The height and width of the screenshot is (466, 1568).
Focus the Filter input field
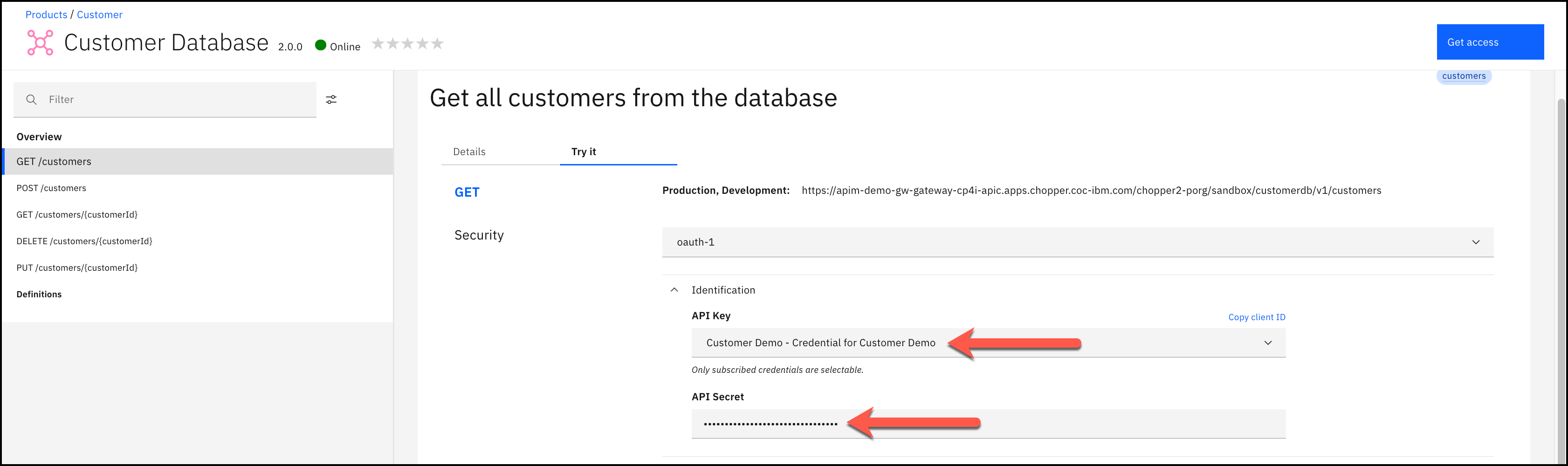[165, 99]
